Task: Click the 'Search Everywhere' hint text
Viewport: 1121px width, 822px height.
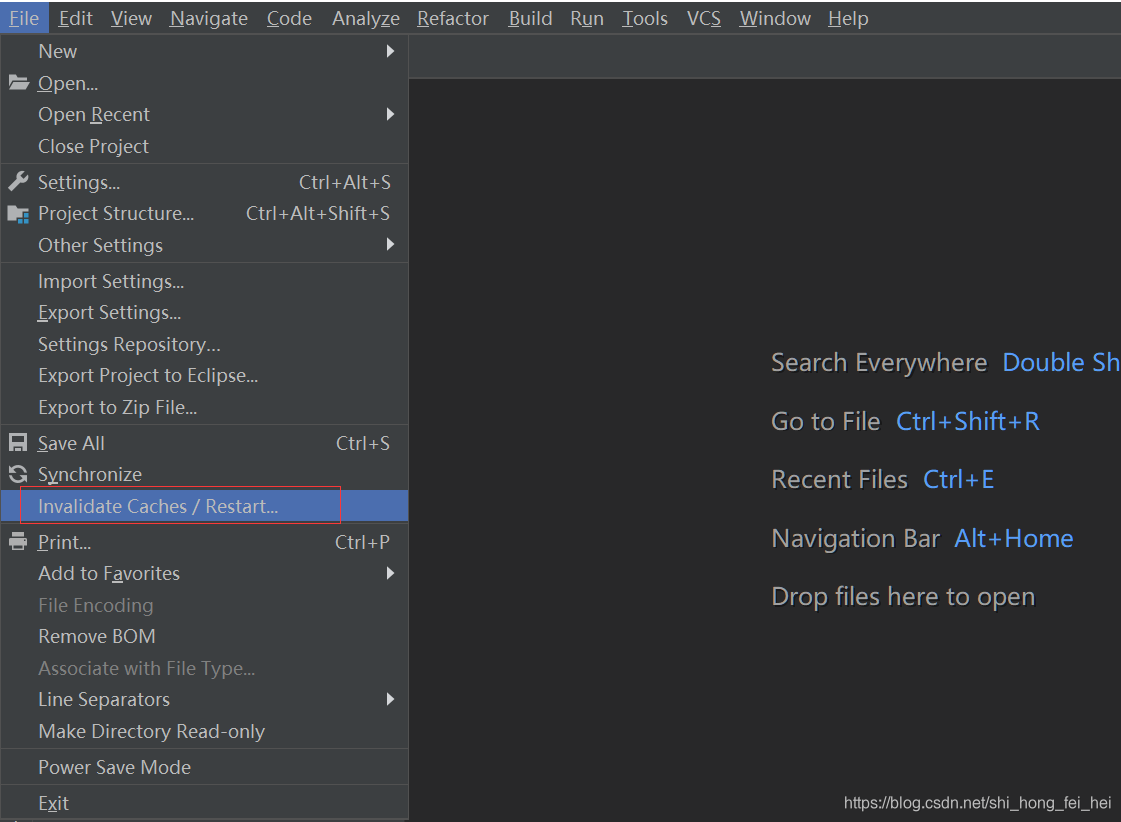Action: click(879, 363)
